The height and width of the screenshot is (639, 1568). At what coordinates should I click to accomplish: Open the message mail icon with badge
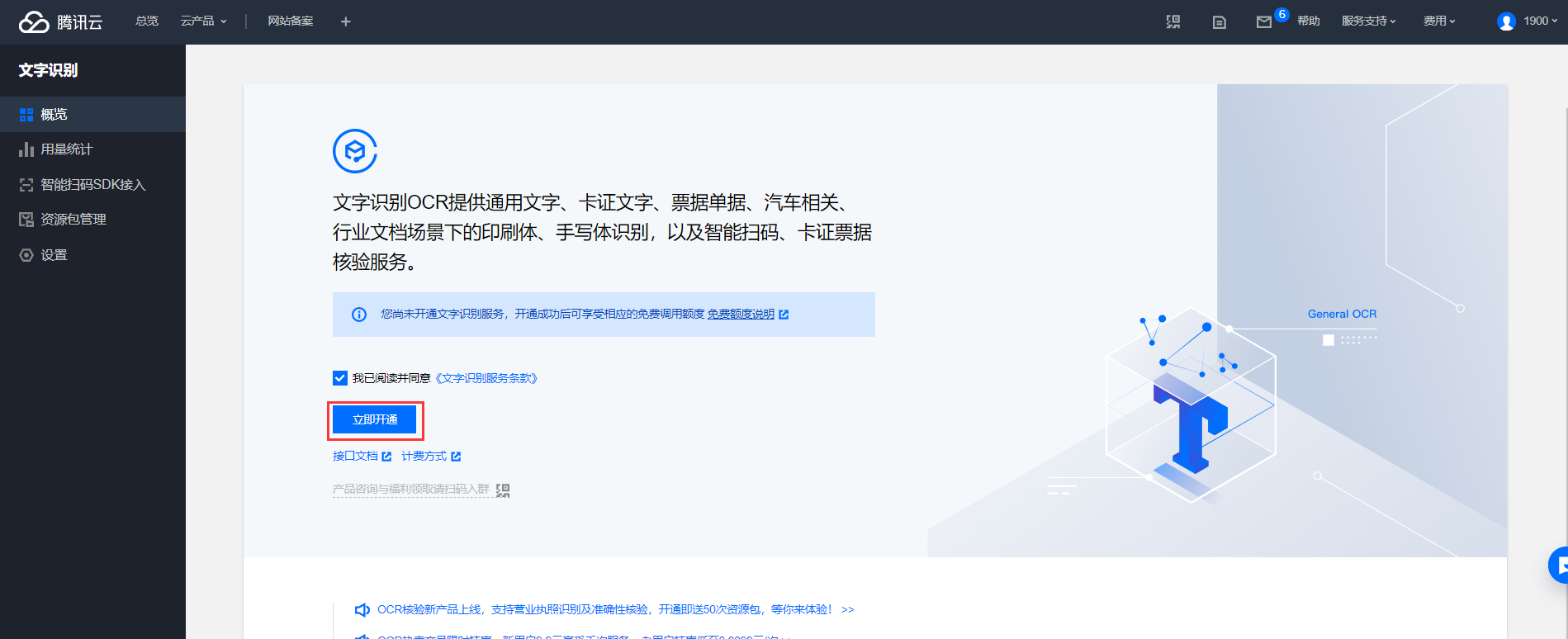click(x=1264, y=22)
